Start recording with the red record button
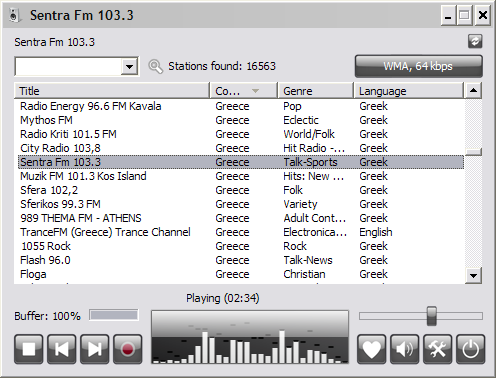Image resolution: width=496 pixels, height=378 pixels. (x=128, y=349)
